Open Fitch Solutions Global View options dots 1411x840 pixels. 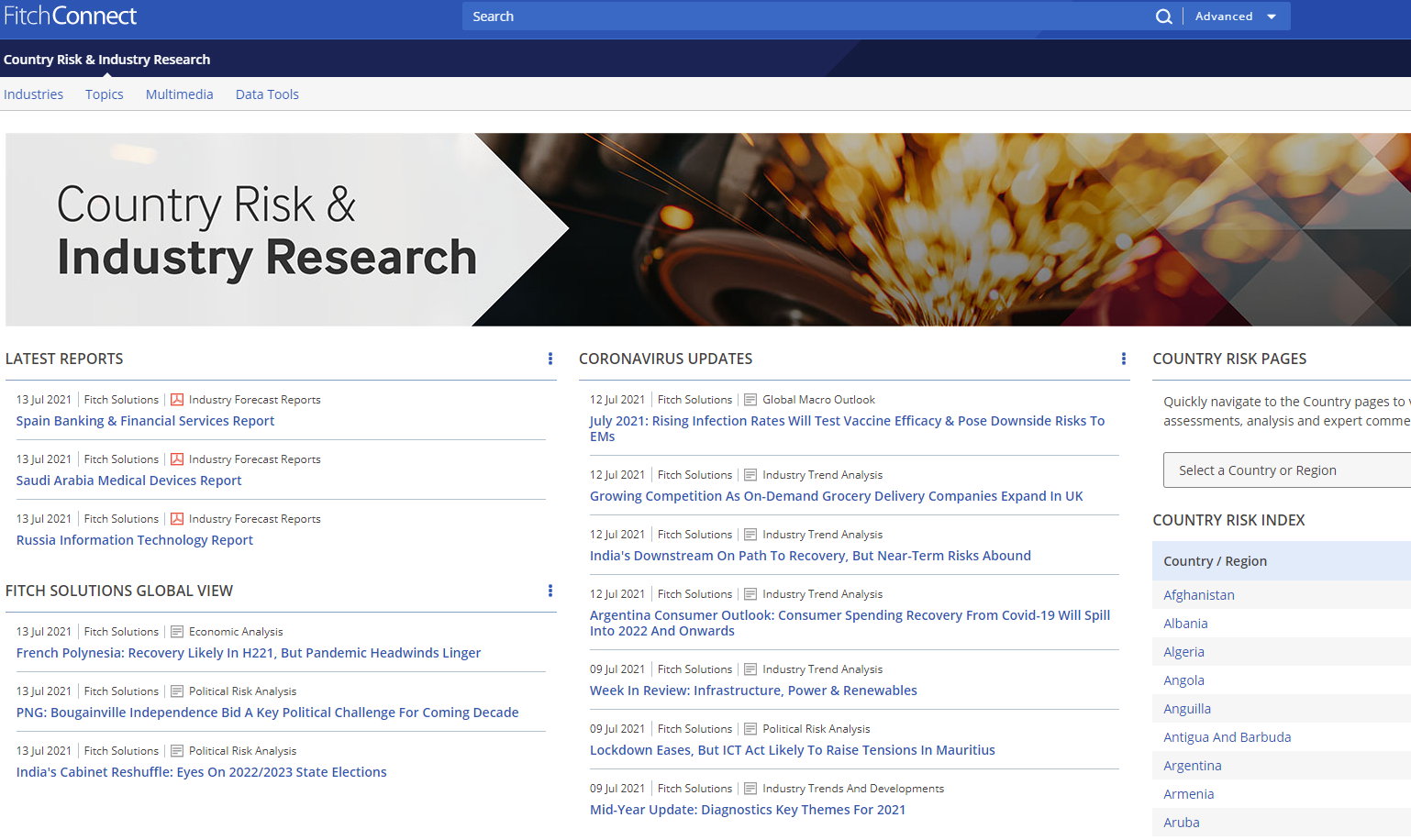[x=550, y=591]
